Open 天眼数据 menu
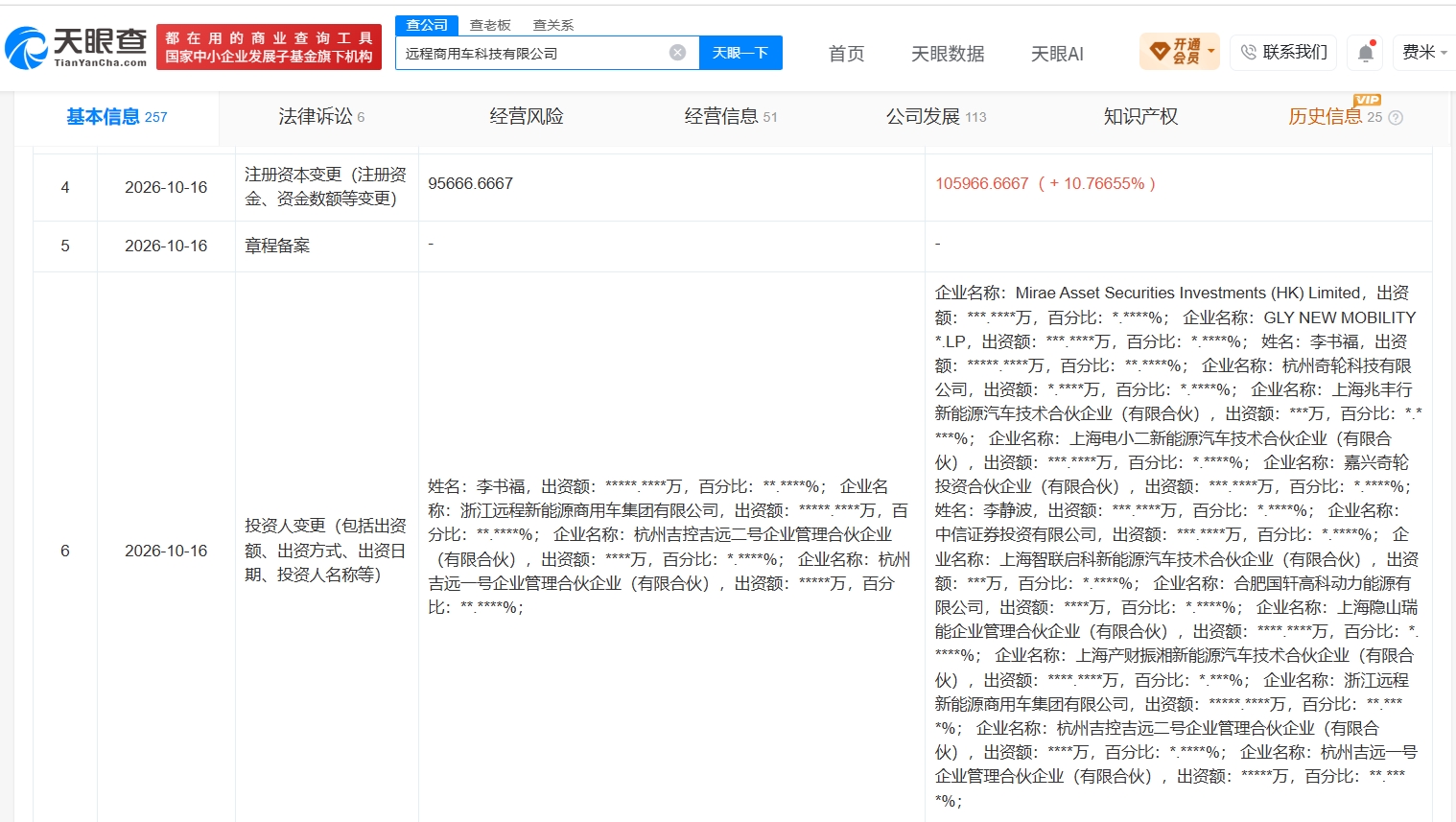Image resolution: width=1456 pixels, height=822 pixels. click(948, 54)
